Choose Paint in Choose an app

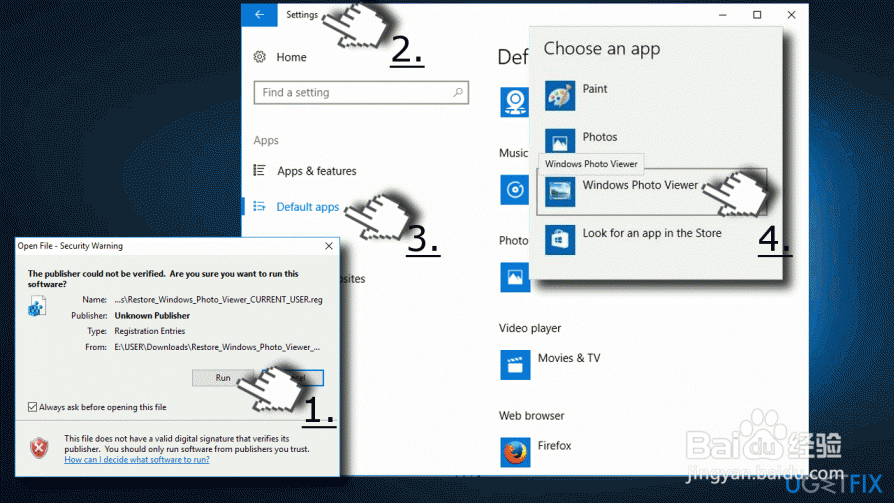point(595,88)
